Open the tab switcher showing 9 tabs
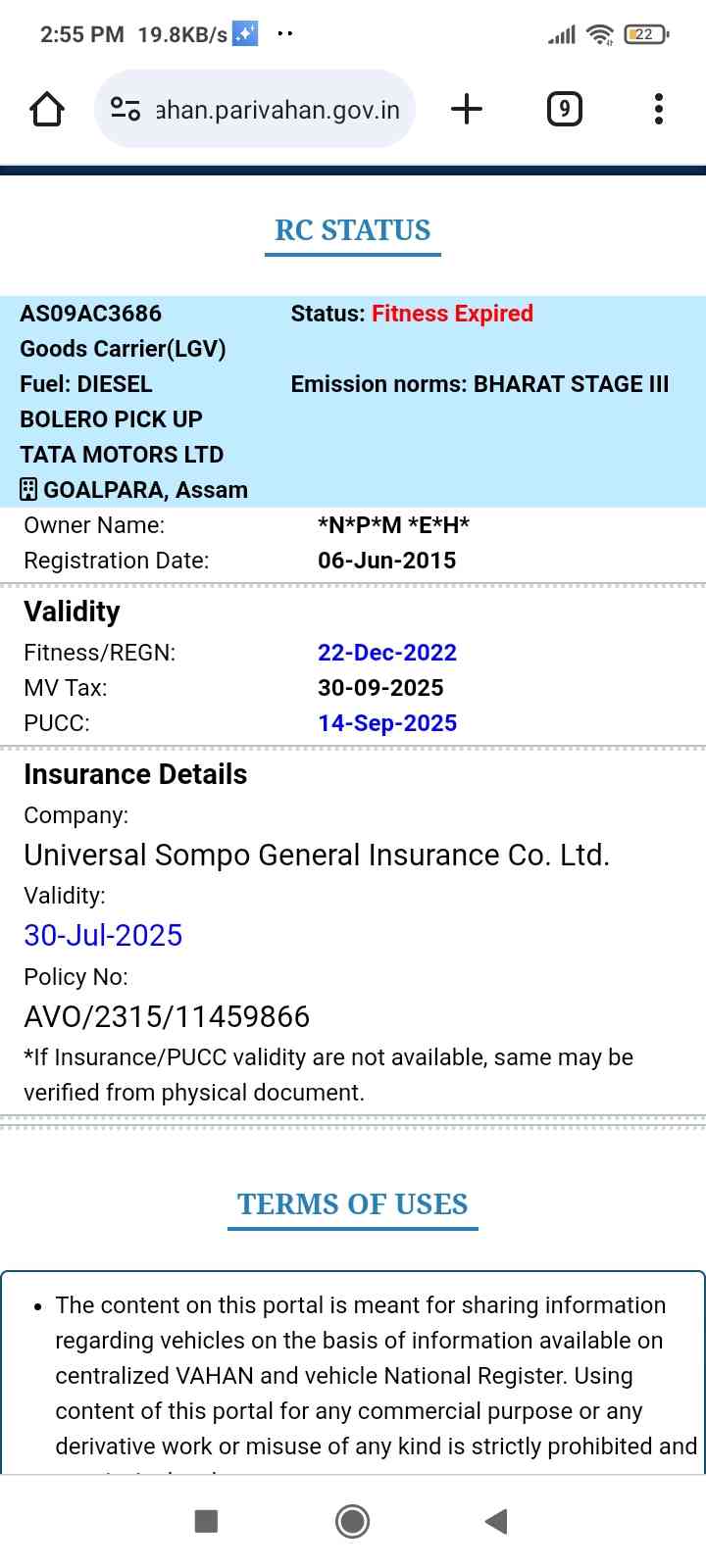 coord(564,109)
